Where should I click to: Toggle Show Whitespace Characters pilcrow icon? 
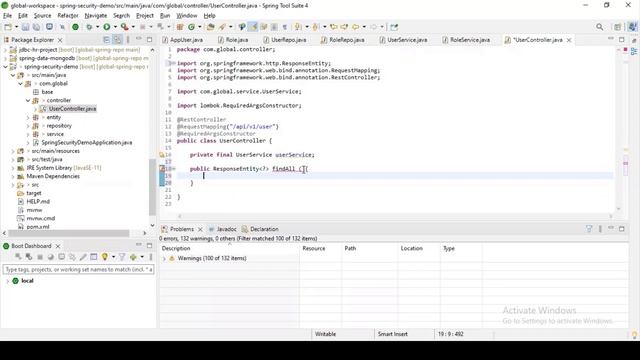(284, 27)
